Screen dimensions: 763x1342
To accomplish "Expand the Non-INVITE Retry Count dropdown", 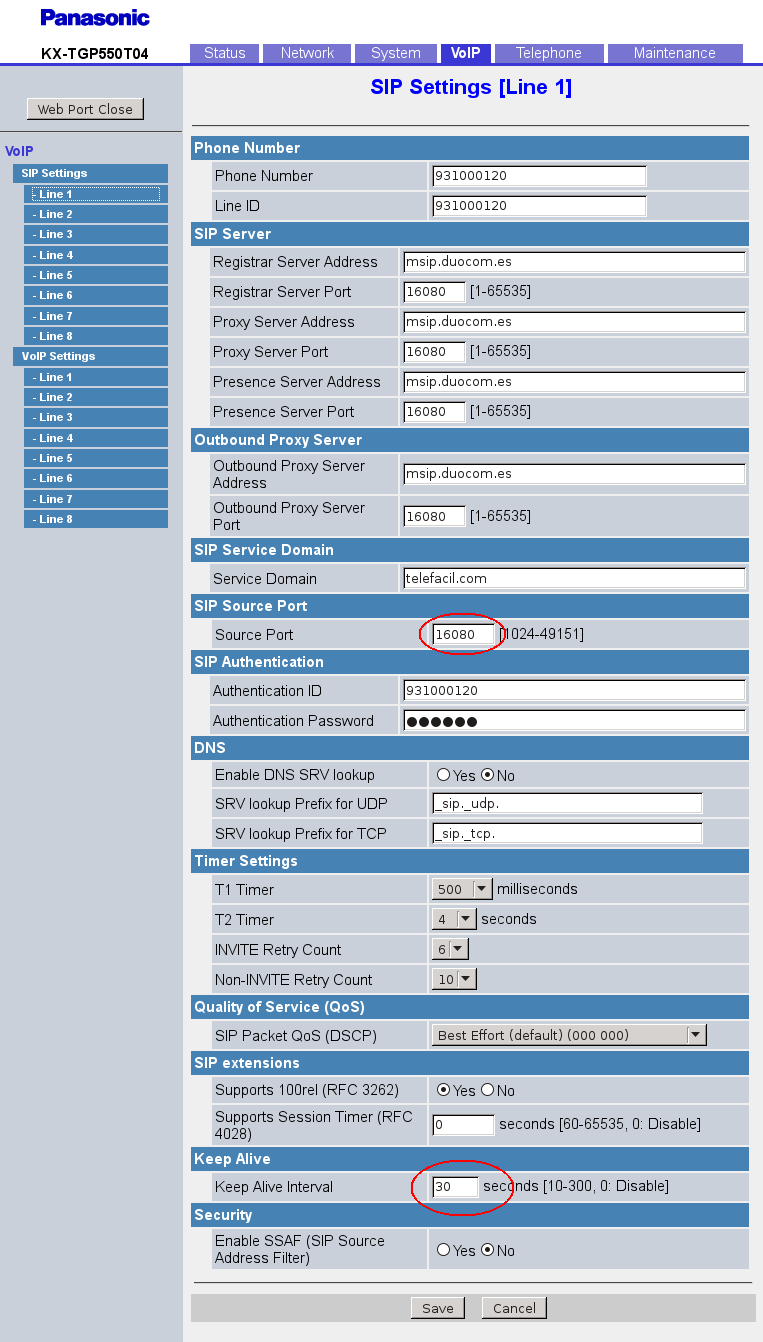I will click(454, 979).
